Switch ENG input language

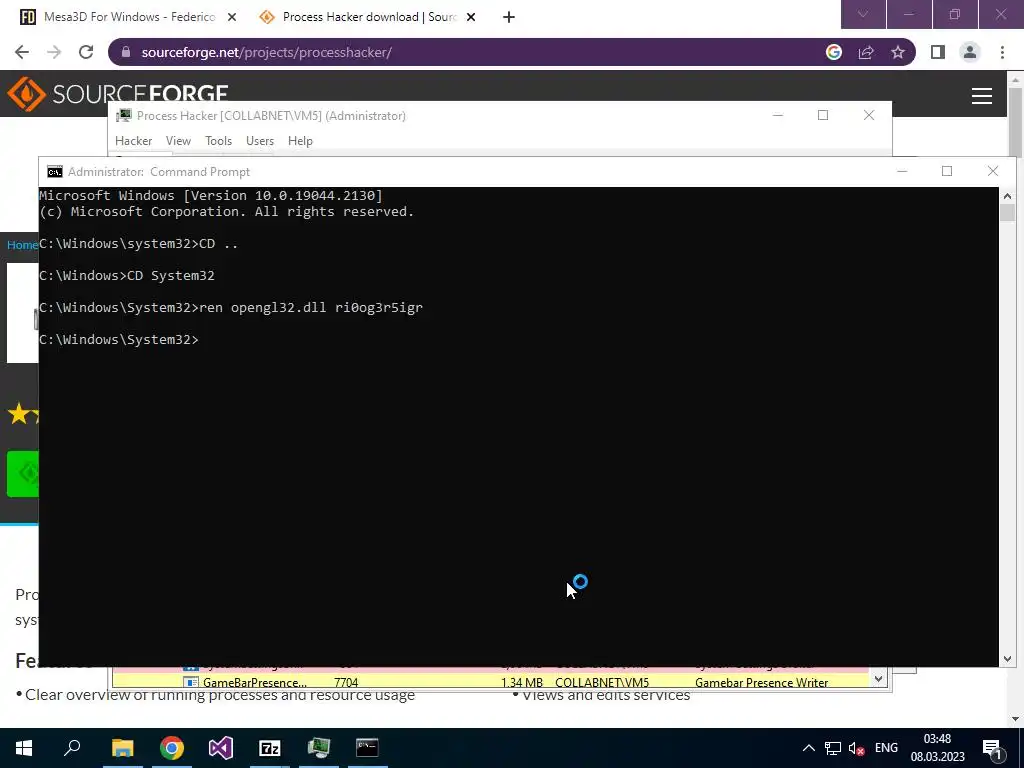[886, 748]
